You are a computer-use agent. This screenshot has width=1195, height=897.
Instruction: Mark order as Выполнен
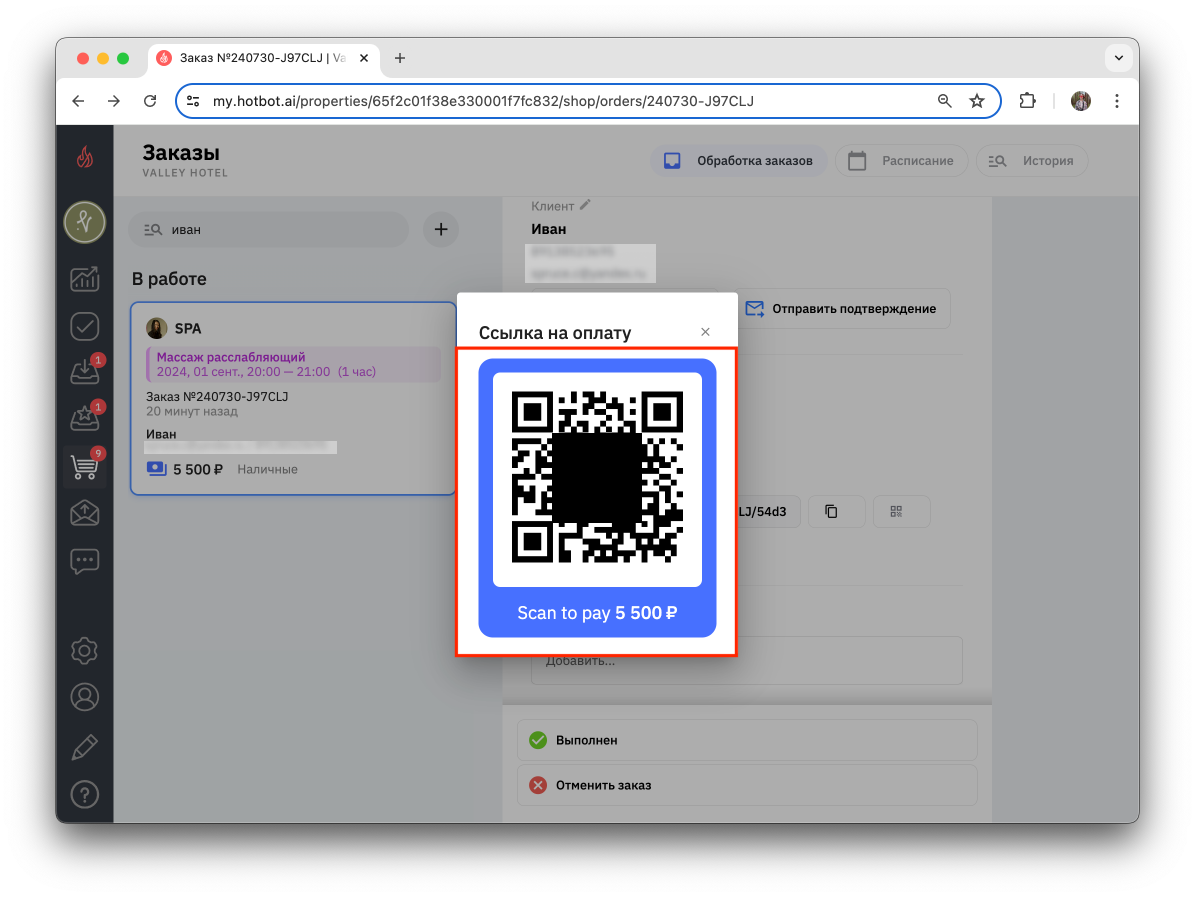point(747,740)
